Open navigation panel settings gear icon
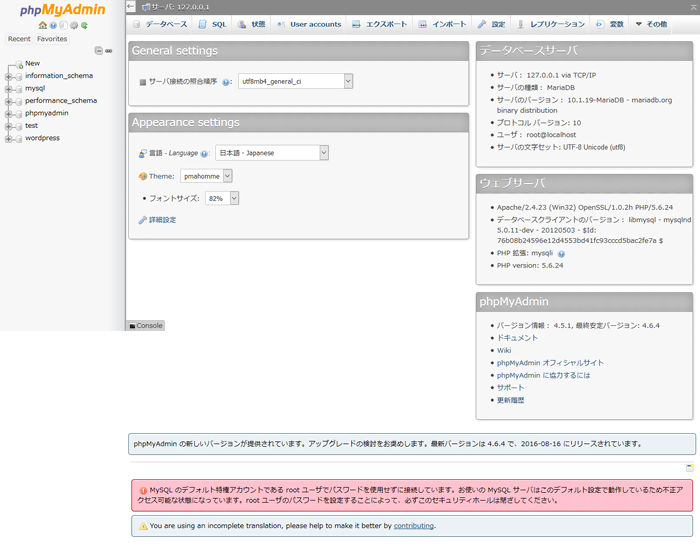700x548 pixels. coord(74,25)
